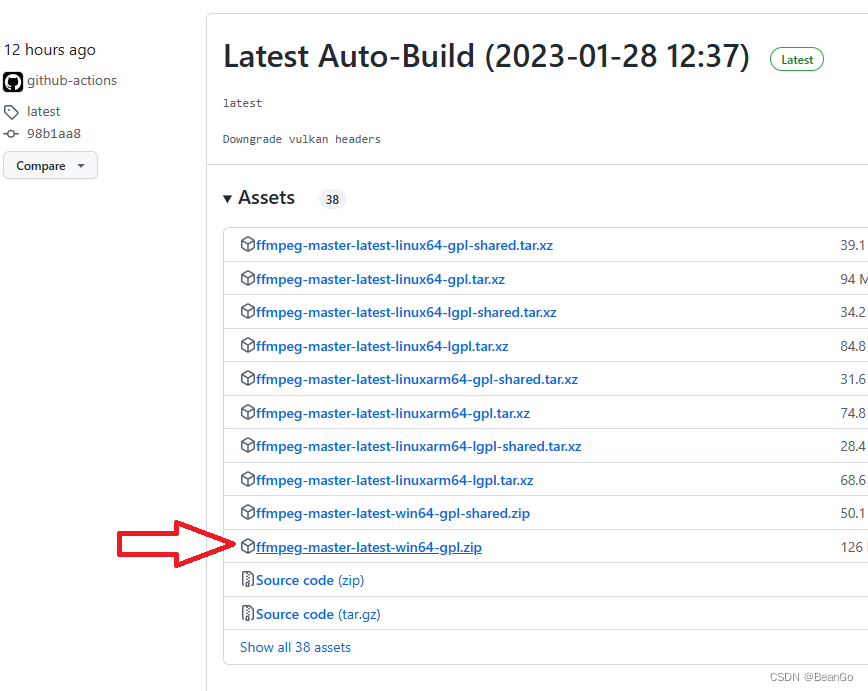The image size is (868, 691).
Task: Click 'Downgrade vulkan headers' description text
Action: [302, 139]
